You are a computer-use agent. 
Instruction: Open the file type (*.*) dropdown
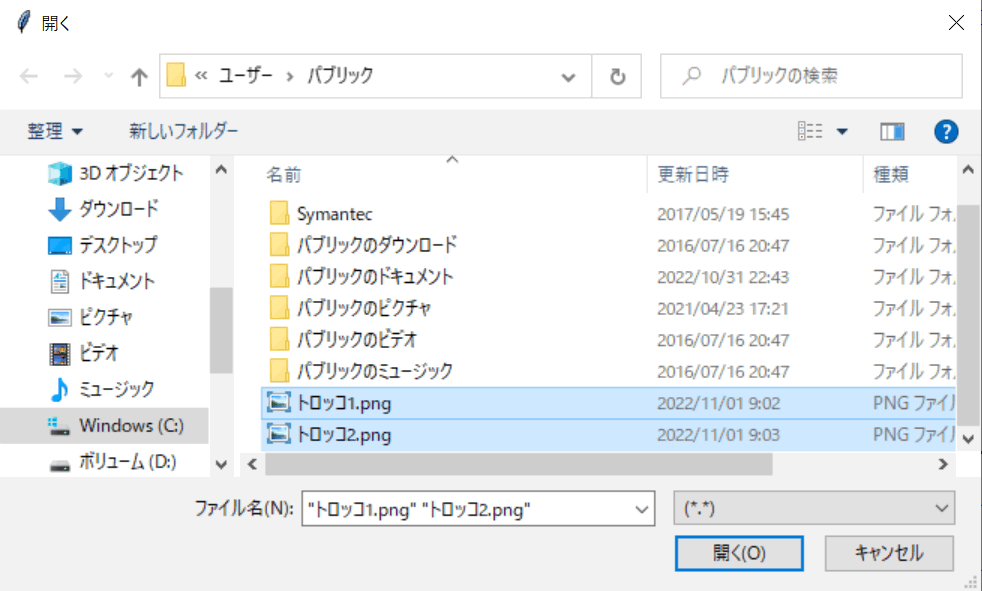pos(814,508)
